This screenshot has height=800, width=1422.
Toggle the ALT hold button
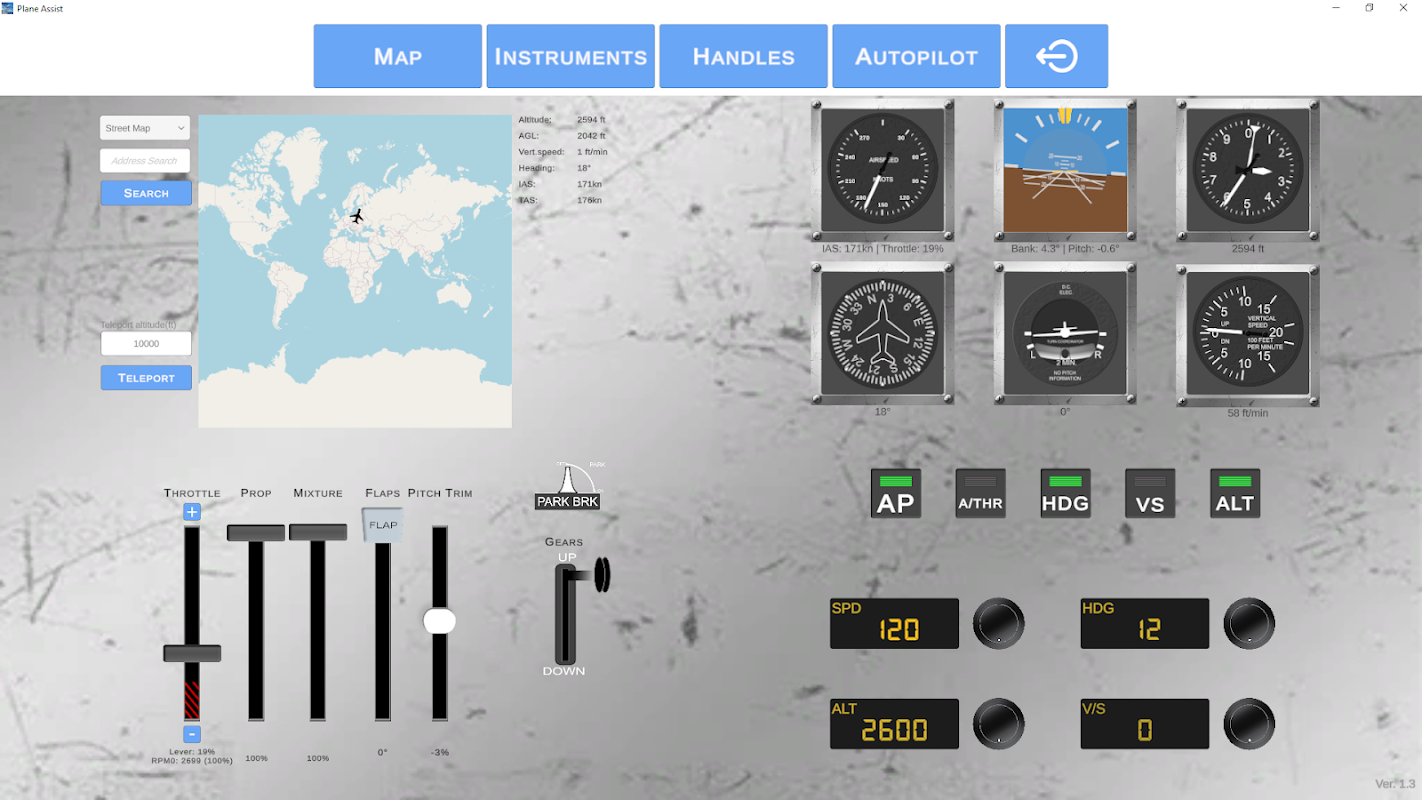(x=1235, y=493)
